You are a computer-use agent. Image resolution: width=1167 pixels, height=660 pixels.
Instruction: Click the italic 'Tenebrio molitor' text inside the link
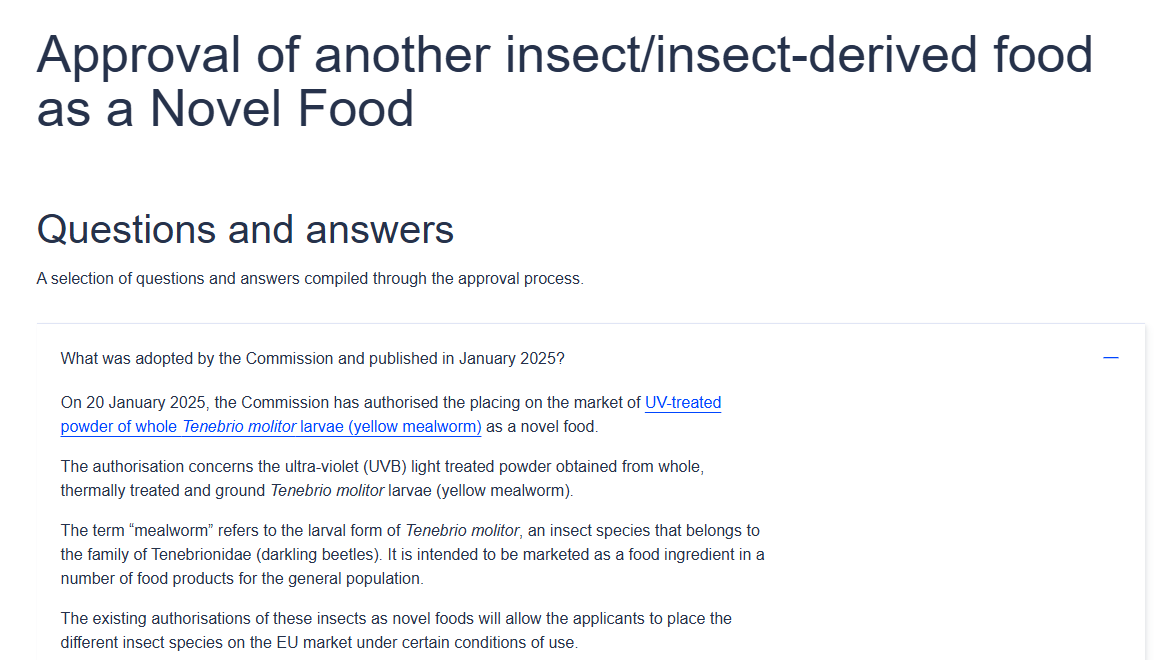click(x=239, y=427)
